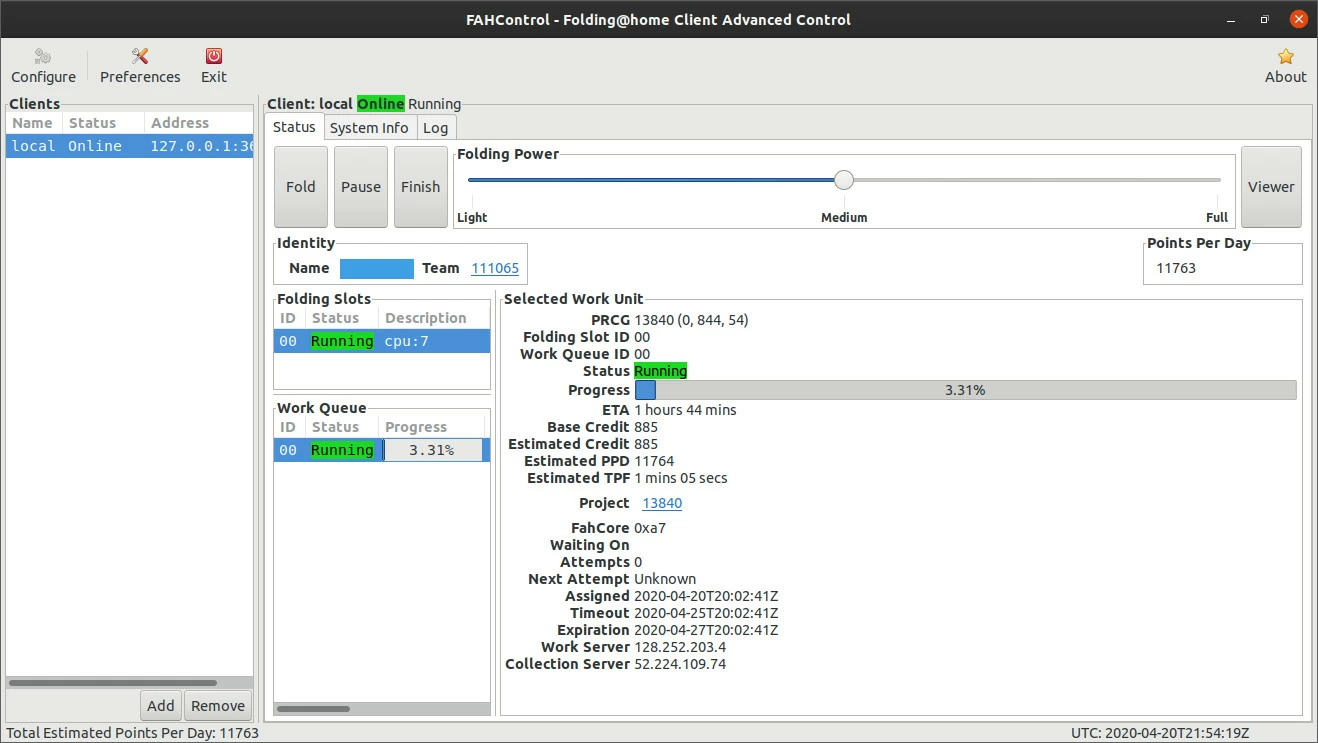Screen dimensions: 1318x743
Task: Switch to the System Info tab
Action: point(369,128)
